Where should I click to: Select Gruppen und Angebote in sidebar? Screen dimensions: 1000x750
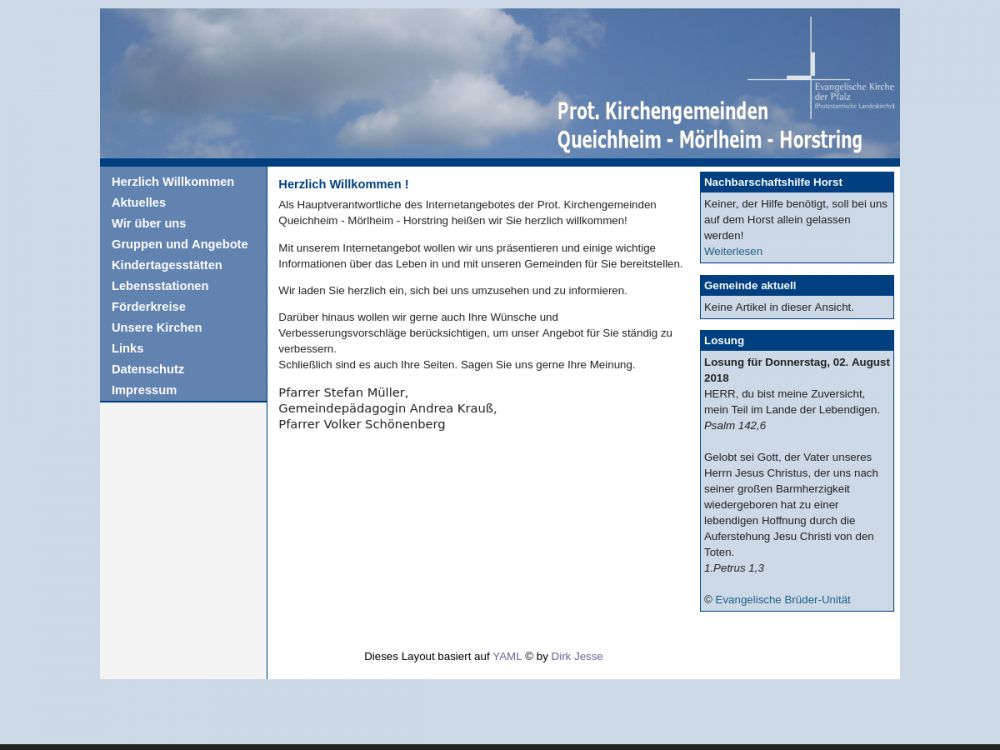[x=180, y=245]
